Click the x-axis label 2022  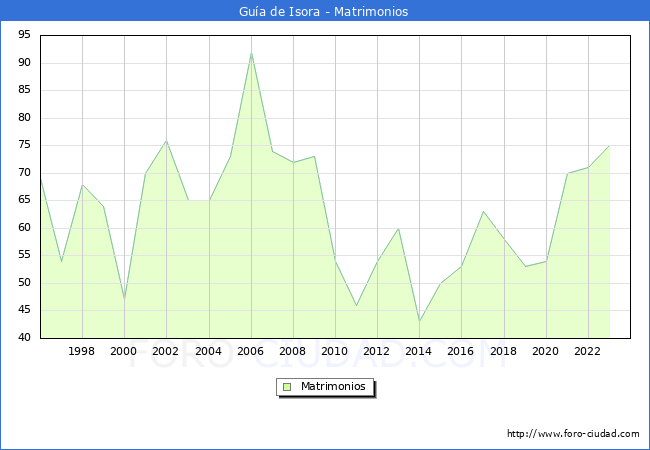[x=587, y=351]
